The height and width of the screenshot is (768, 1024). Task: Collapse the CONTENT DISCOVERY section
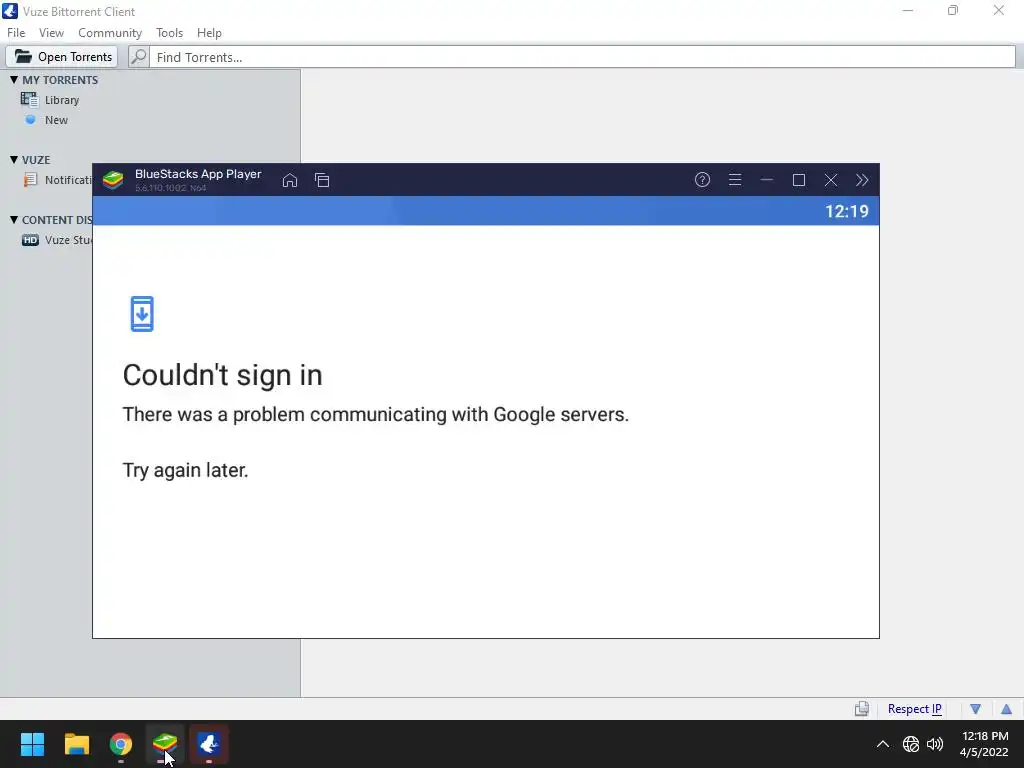14,219
